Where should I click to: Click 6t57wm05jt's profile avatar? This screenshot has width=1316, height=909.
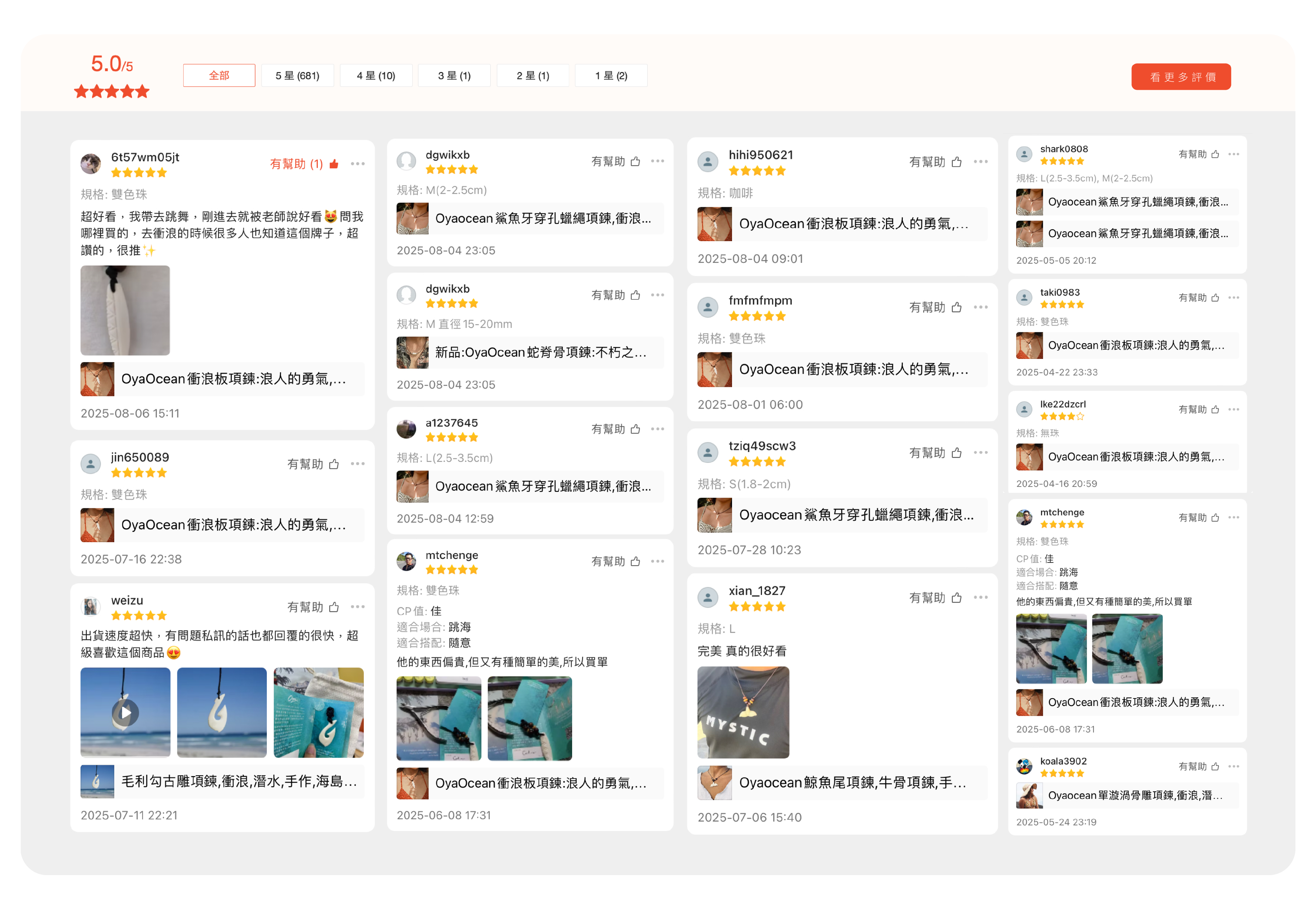(x=90, y=164)
